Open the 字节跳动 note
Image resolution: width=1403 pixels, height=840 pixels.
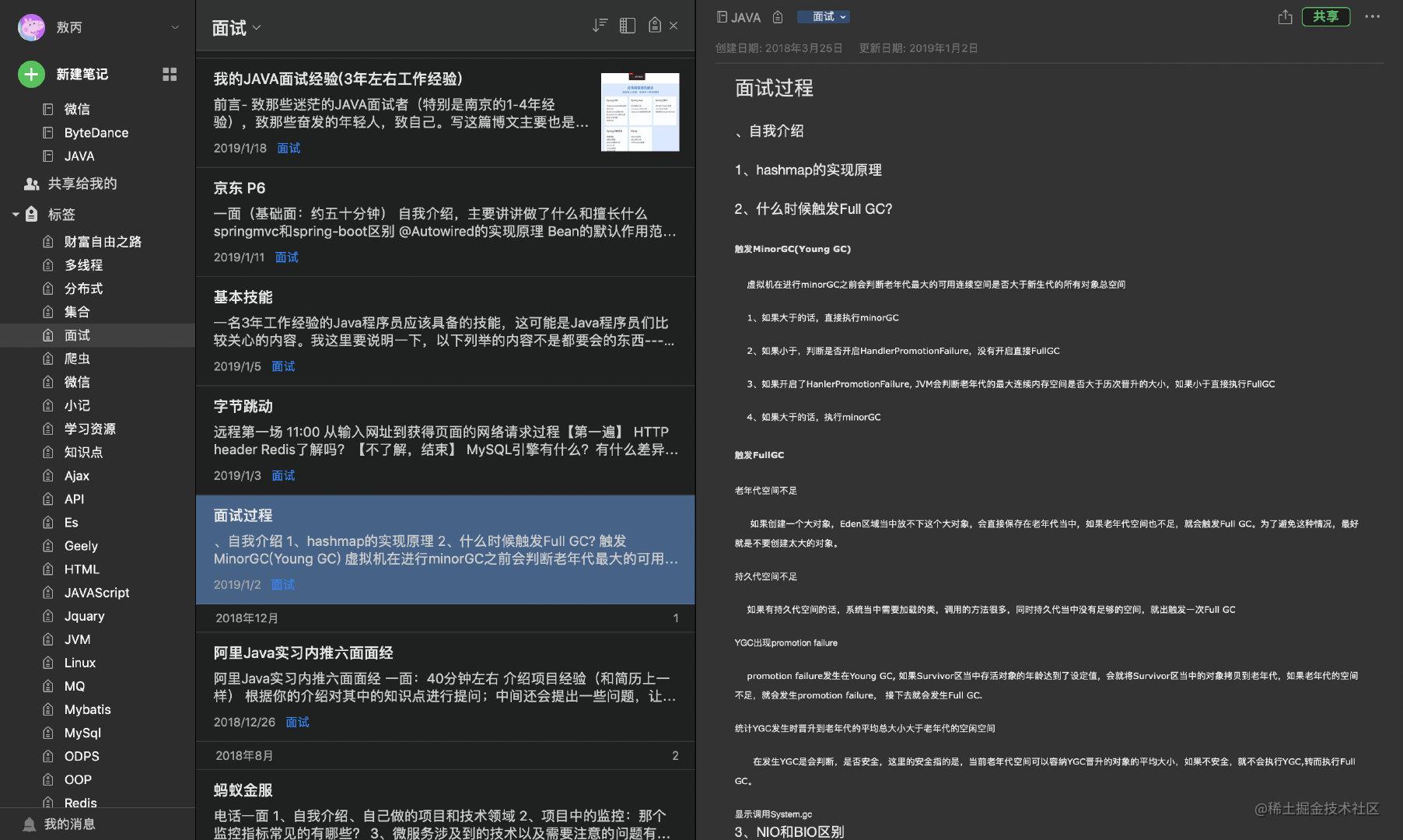[445, 440]
